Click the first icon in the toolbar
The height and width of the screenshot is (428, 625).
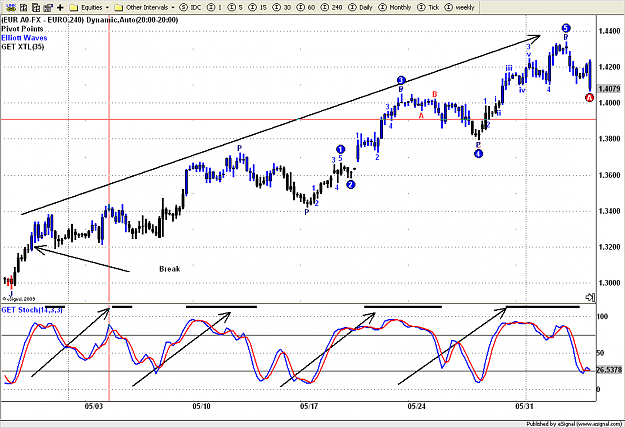(x=11, y=7)
